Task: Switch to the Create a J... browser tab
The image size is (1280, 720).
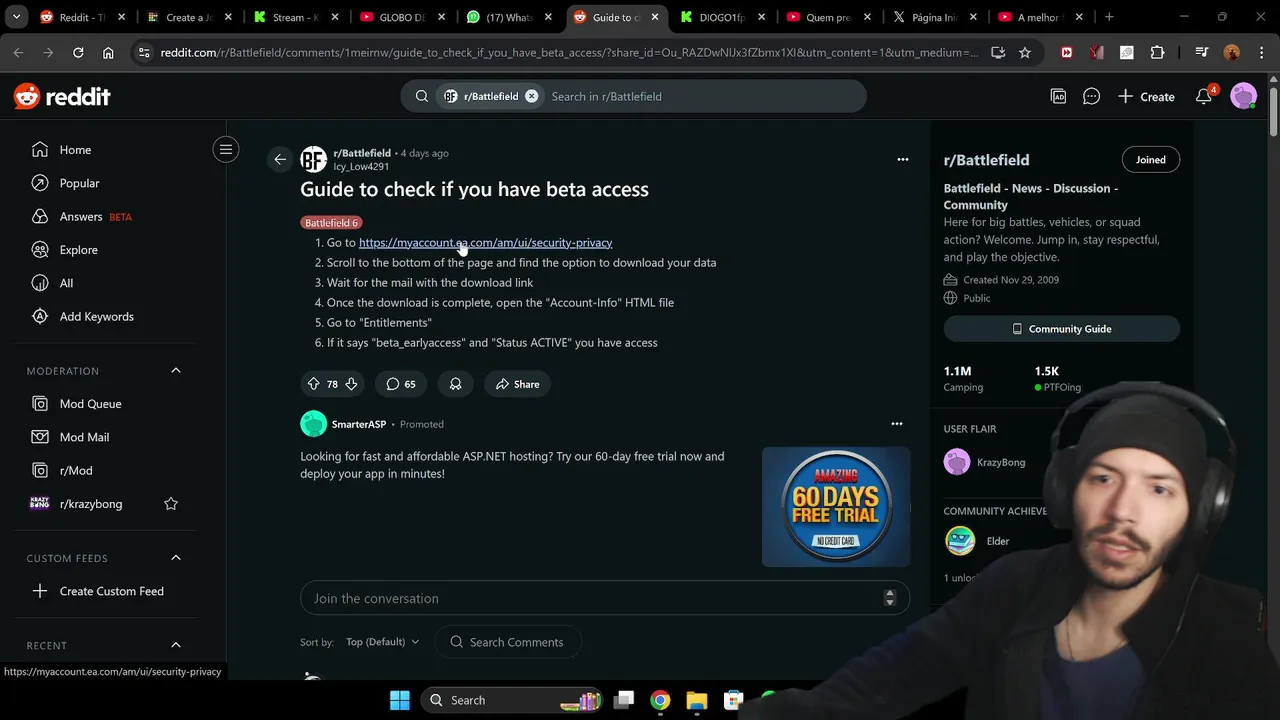Action: (x=188, y=17)
